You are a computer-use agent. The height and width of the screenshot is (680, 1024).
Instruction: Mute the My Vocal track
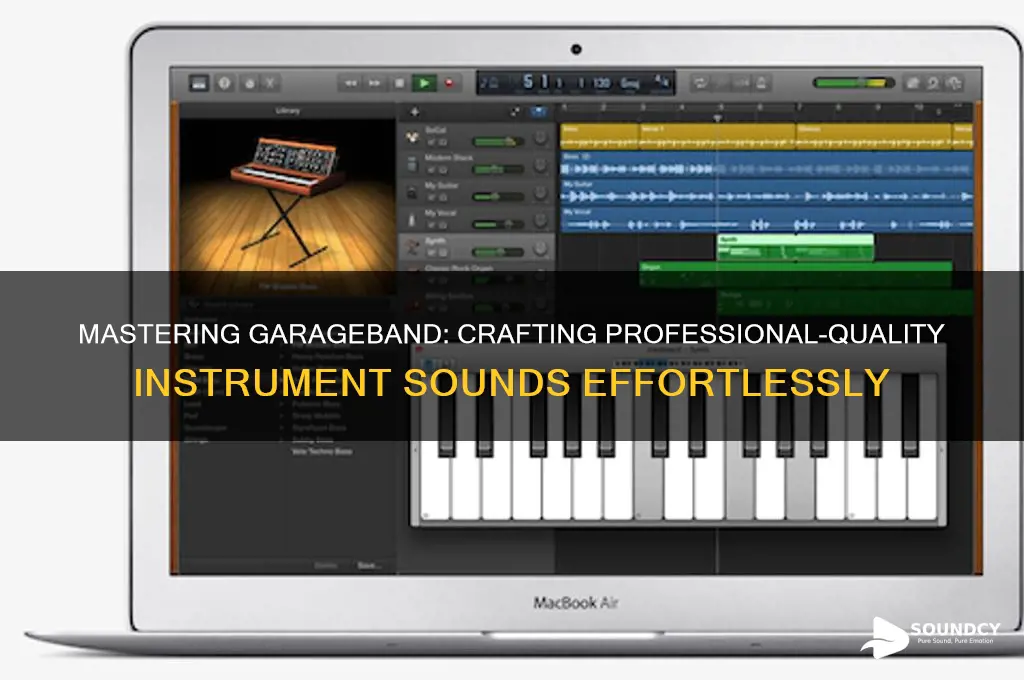[x=432, y=225]
